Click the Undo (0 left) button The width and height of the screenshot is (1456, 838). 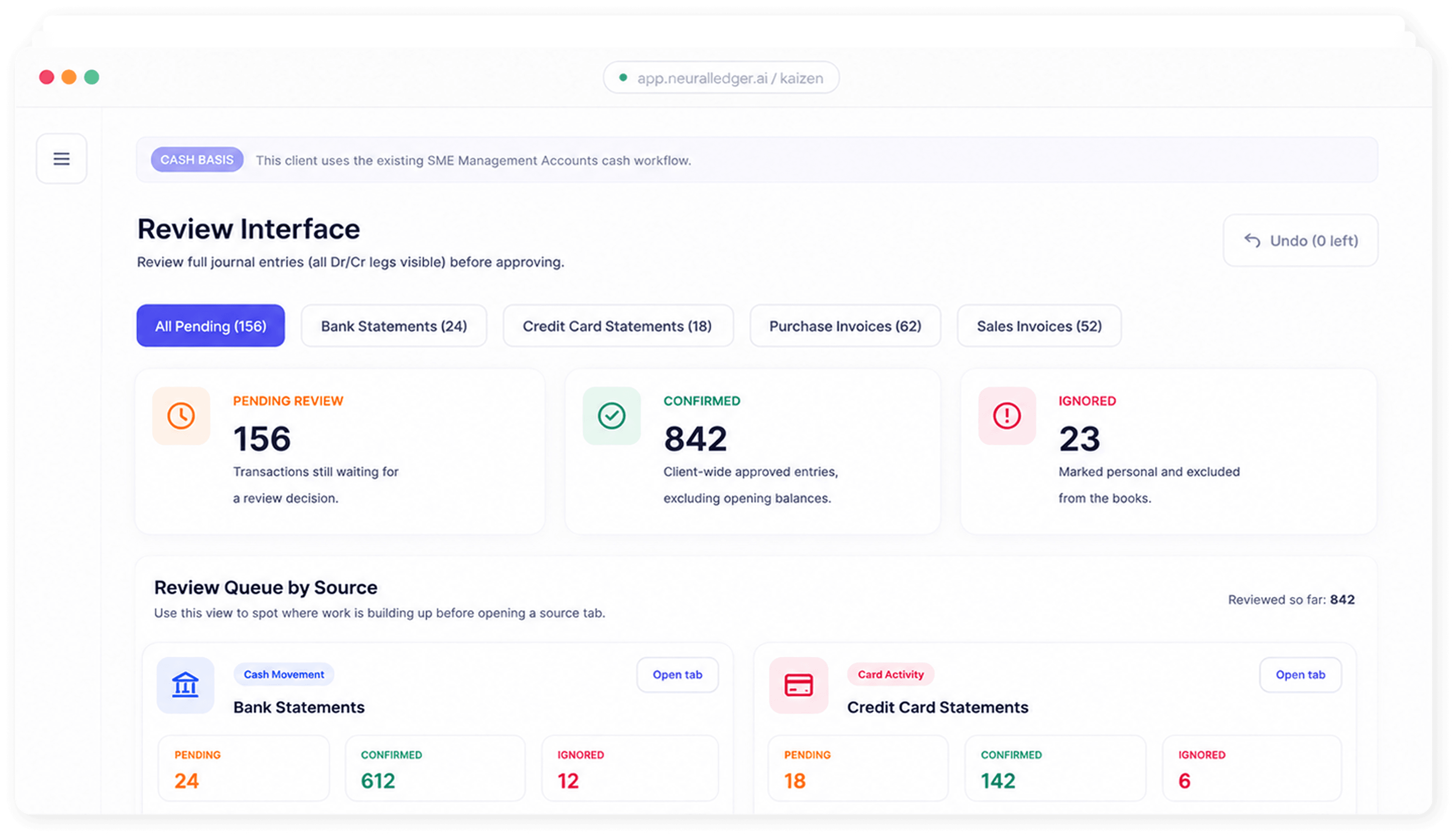[x=1301, y=241]
